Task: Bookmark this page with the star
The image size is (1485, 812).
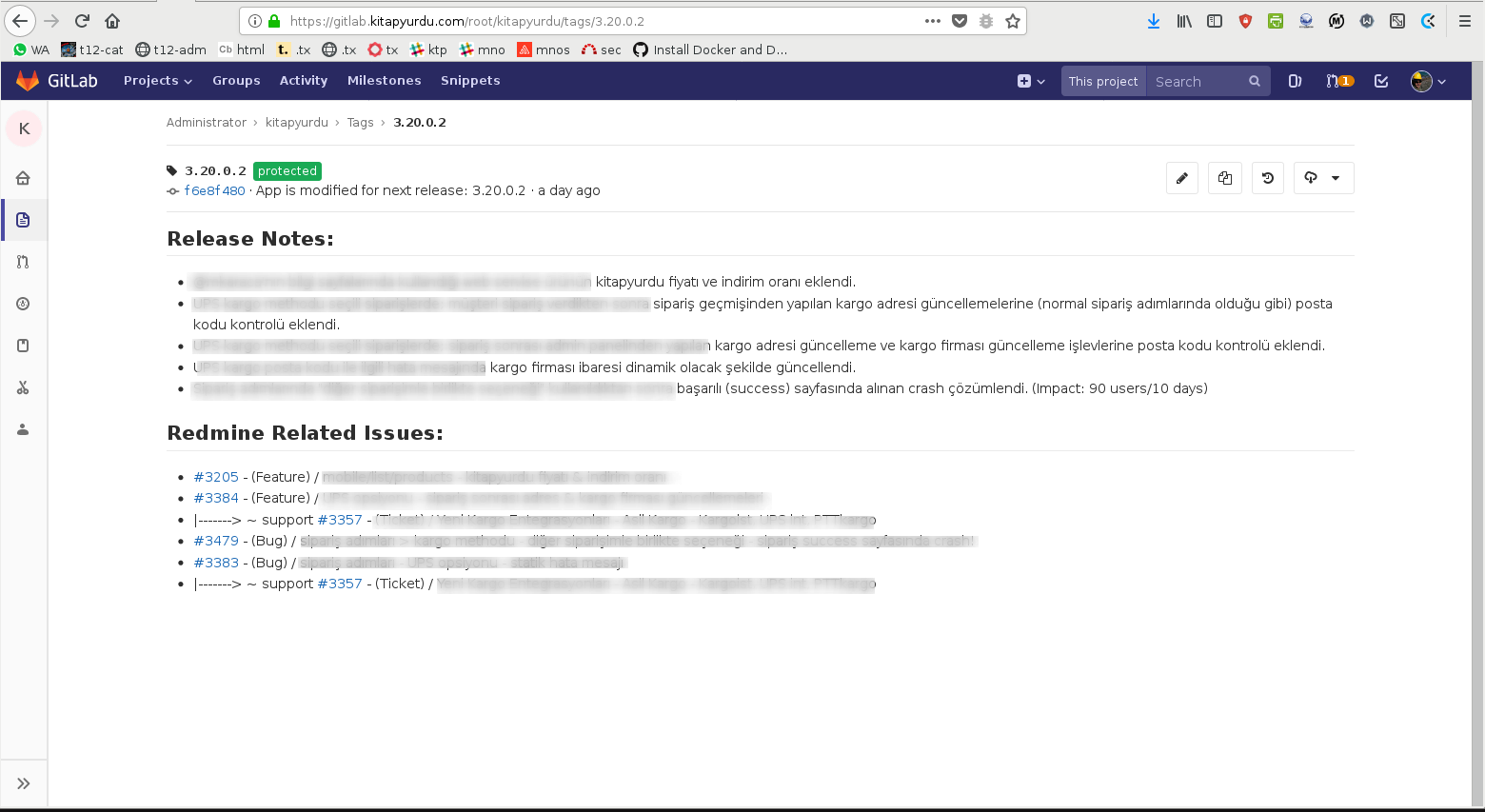Action: [x=1013, y=21]
